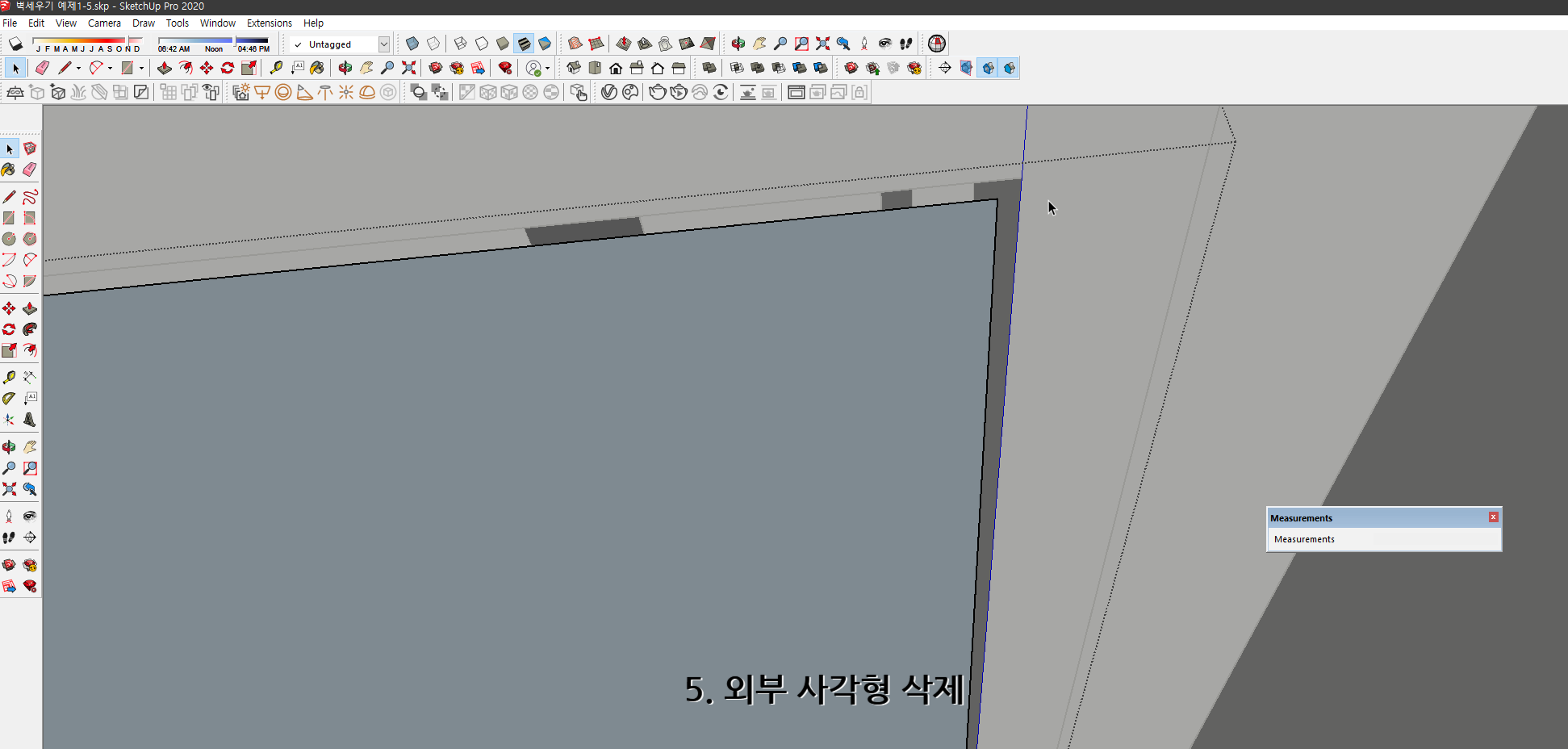
Task: Open the Edit menu
Action: point(36,23)
